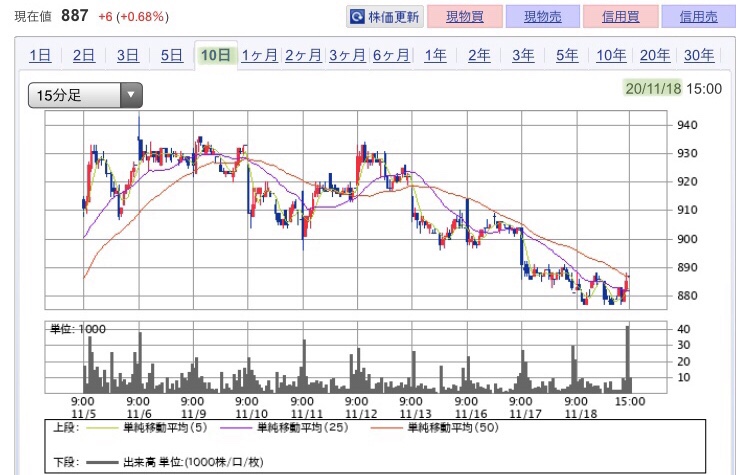Switch chart to the 2年 tab
Screen dimensions: 743x475
tap(479, 55)
